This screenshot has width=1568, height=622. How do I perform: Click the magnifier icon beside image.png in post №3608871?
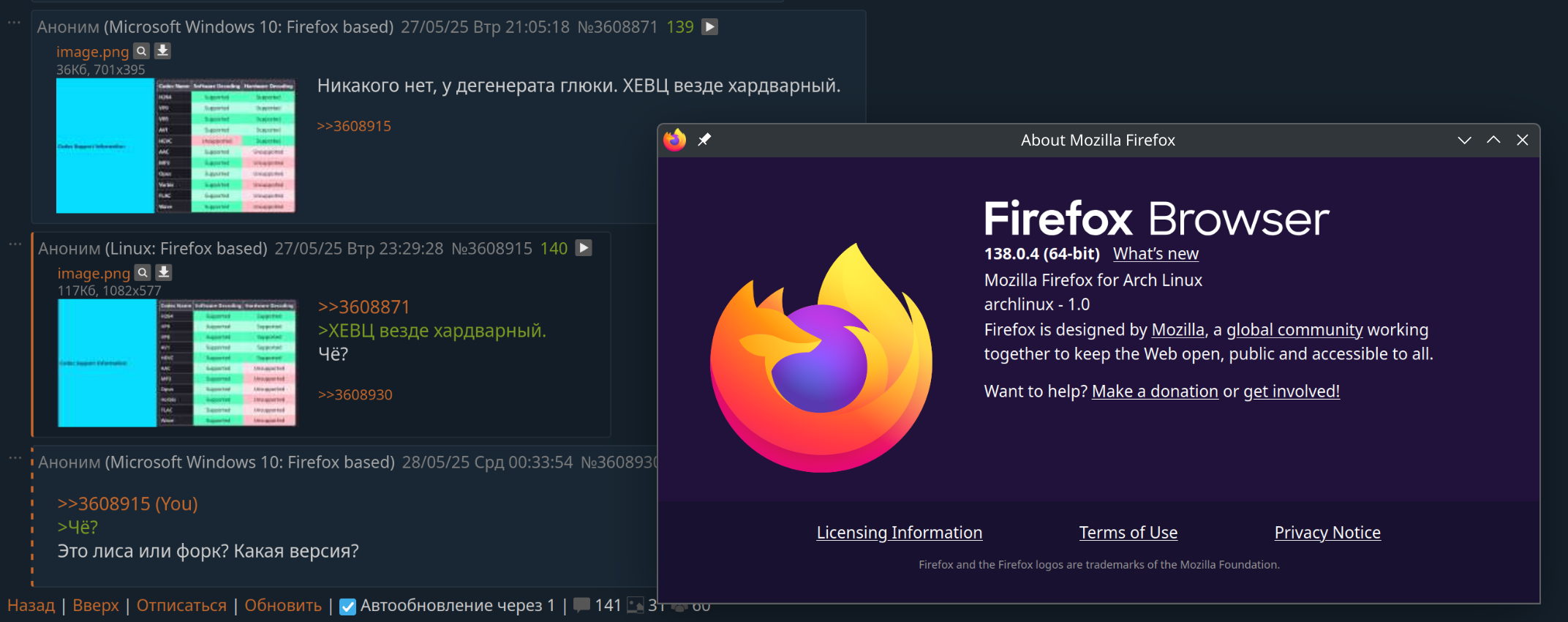(x=142, y=50)
